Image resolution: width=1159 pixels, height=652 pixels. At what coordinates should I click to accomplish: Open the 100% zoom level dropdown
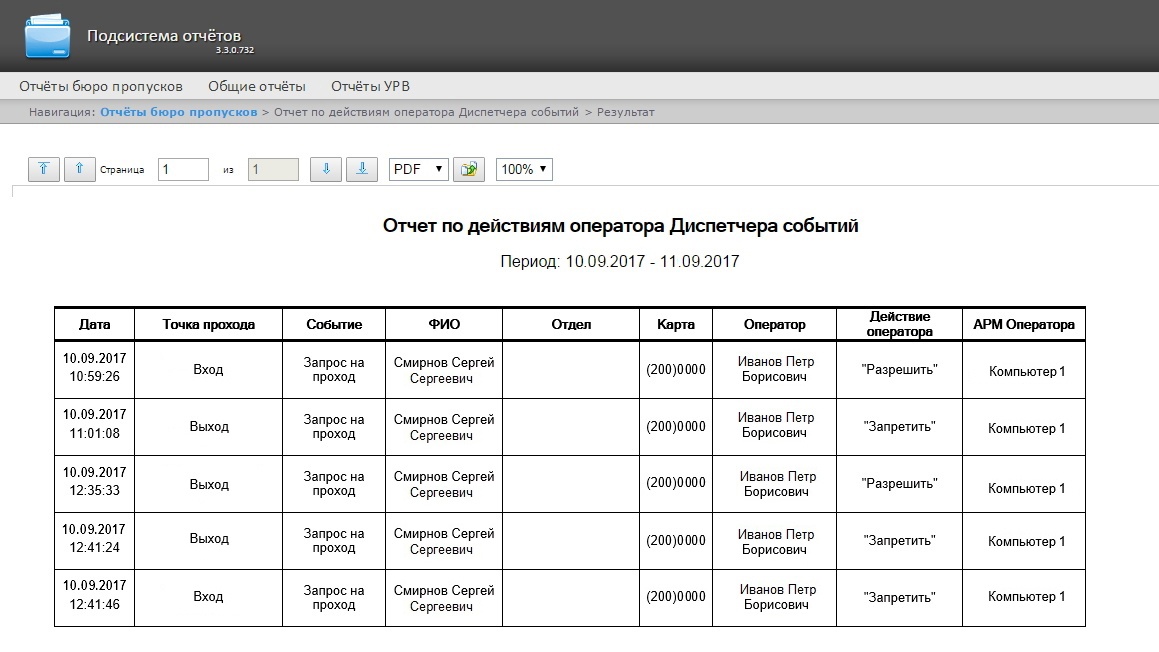pos(524,170)
